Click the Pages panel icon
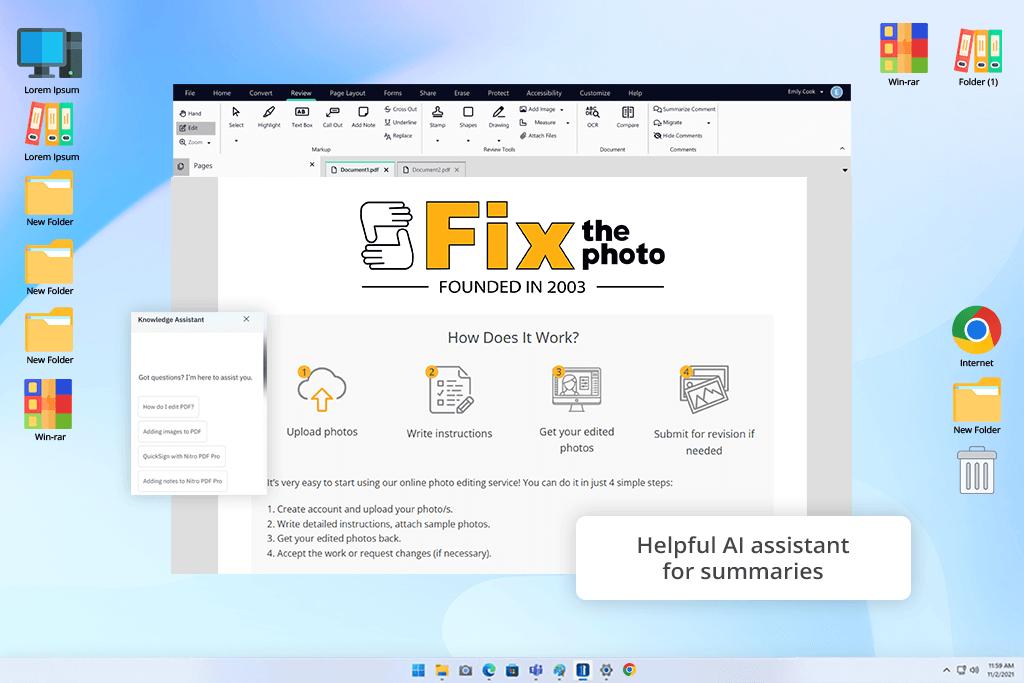This screenshot has height=683, width=1024. pyautogui.click(x=181, y=167)
